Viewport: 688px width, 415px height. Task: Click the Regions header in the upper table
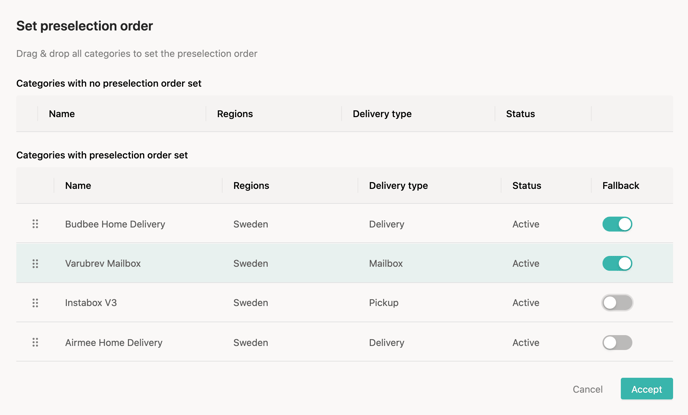tap(235, 114)
